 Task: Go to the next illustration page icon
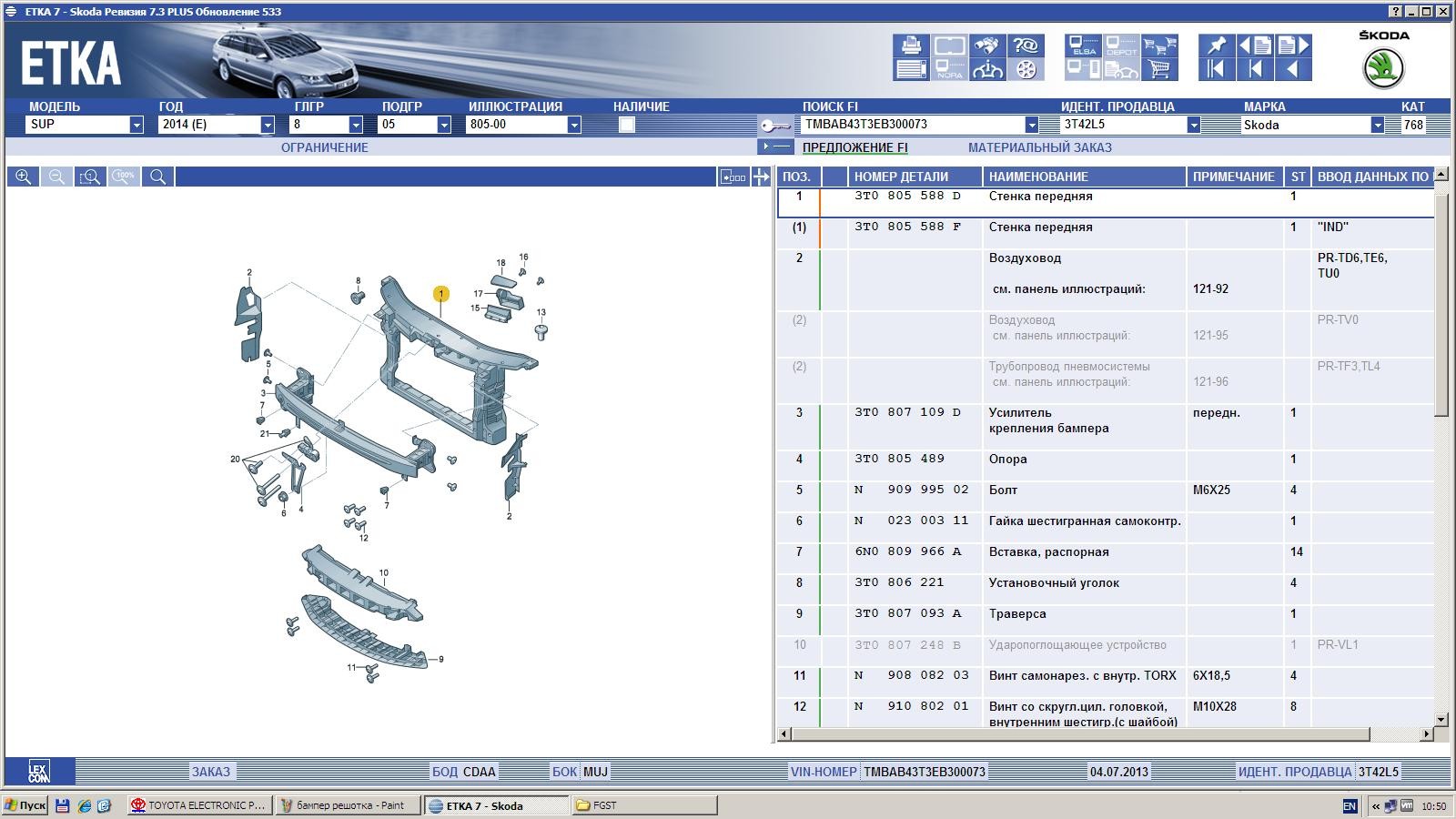1294,45
